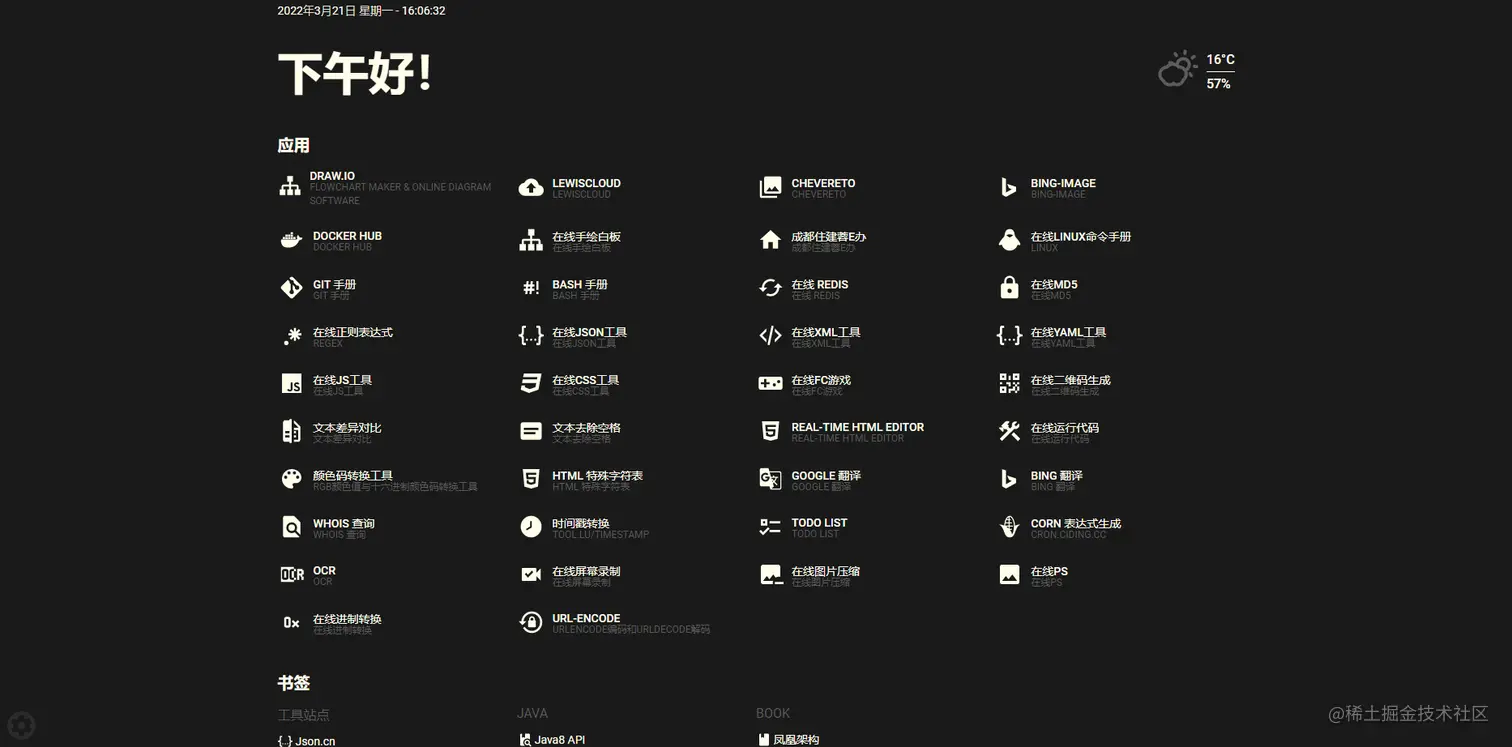Open the GOOGLE 翻译 link

coord(825,476)
